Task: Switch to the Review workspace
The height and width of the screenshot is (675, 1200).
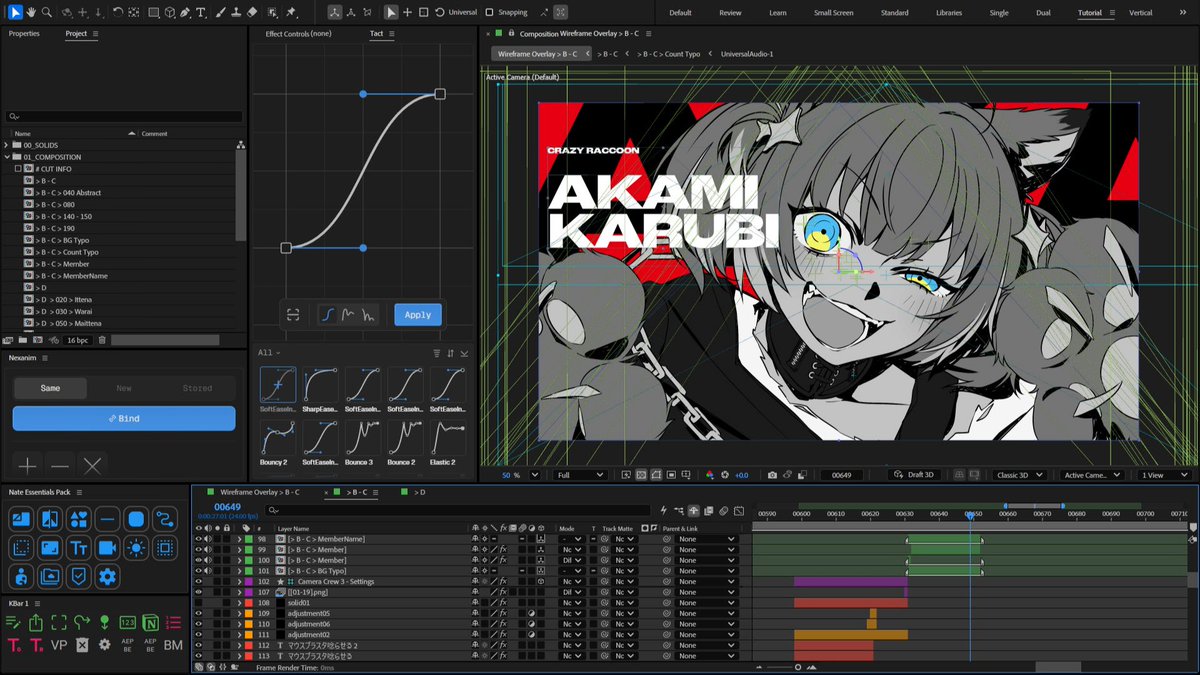Action: click(x=730, y=12)
